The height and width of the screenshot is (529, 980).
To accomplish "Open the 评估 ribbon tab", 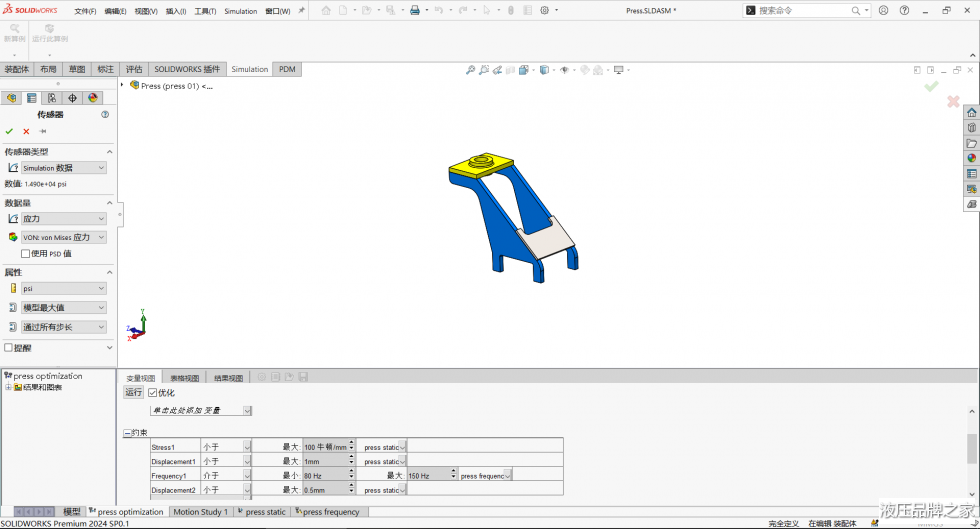I will coord(134,70).
